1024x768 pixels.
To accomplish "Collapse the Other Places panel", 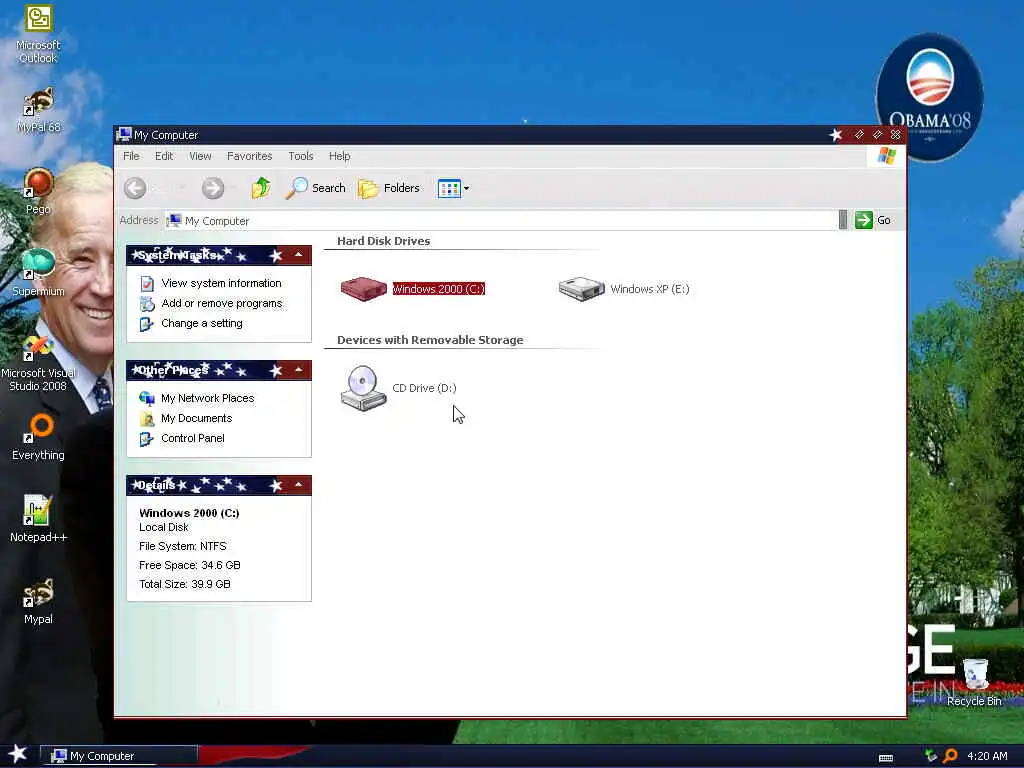I will pos(298,370).
